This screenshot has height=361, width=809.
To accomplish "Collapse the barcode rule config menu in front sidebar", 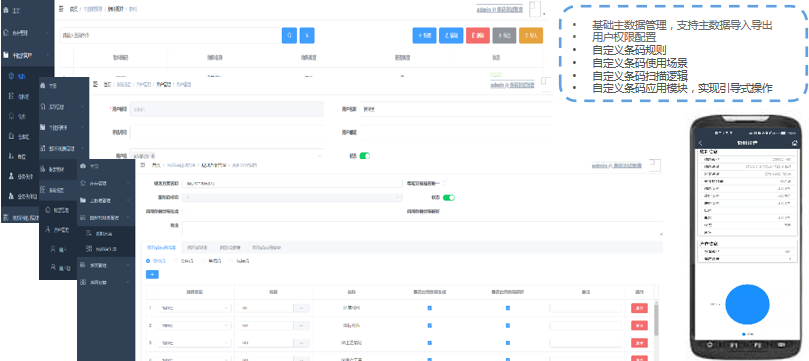I will 106,218.
